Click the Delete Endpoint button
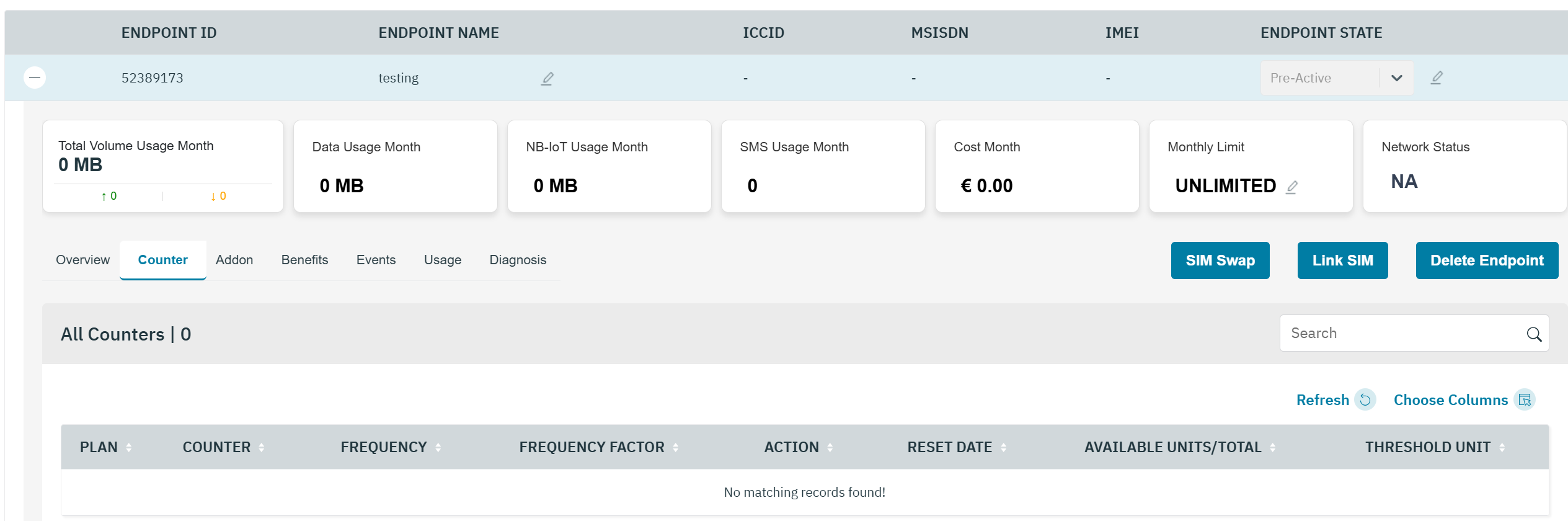The height and width of the screenshot is (521, 1568). pyautogui.click(x=1486, y=260)
